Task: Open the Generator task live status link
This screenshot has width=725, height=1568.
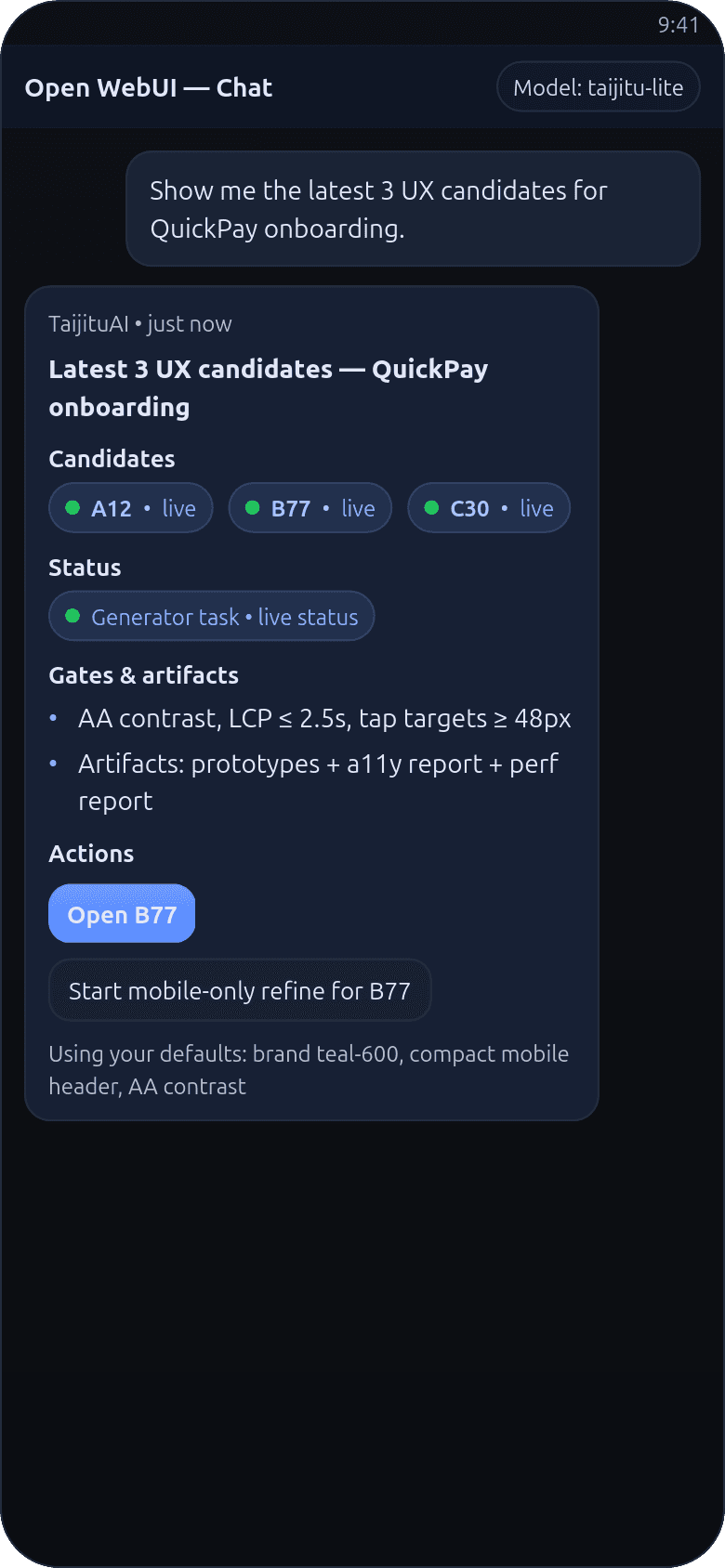Action: pos(224,617)
